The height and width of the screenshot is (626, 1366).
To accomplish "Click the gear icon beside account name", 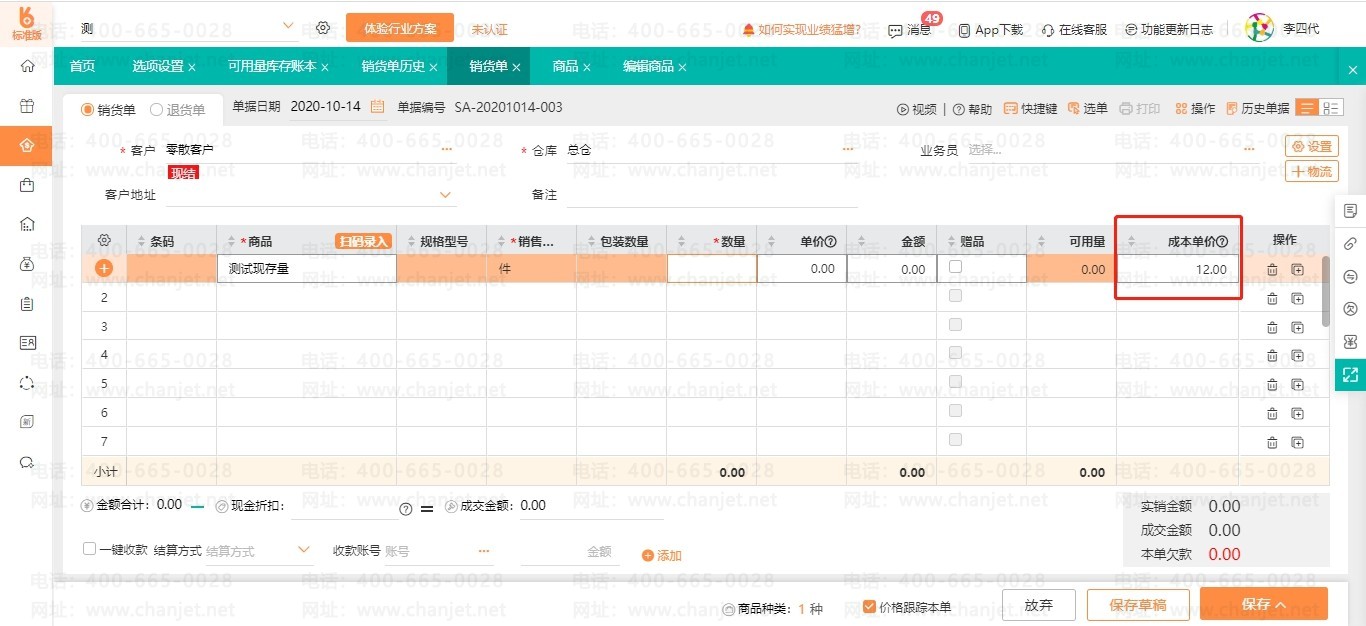I will coord(323,28).
